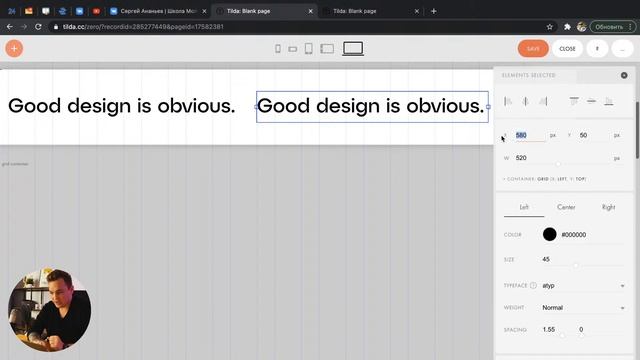The width and height of the screenshot is (640, 360).
Task: Click the CLOSE button
Action: tap(567, 49)
